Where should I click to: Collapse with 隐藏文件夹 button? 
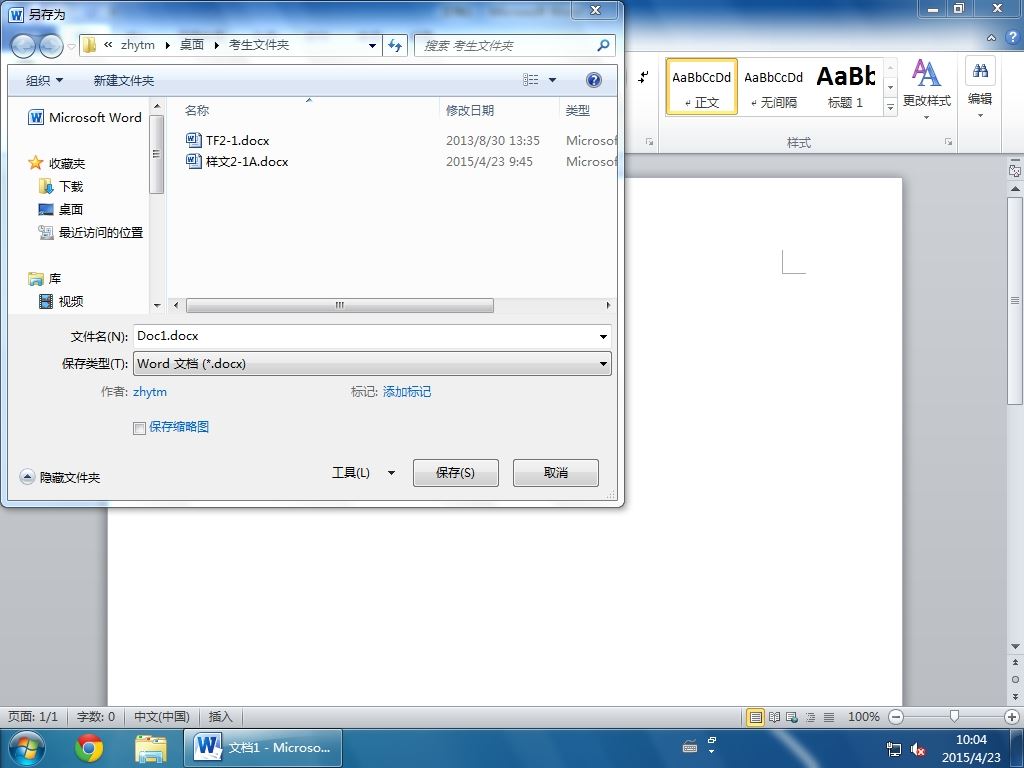pos(60,477)
